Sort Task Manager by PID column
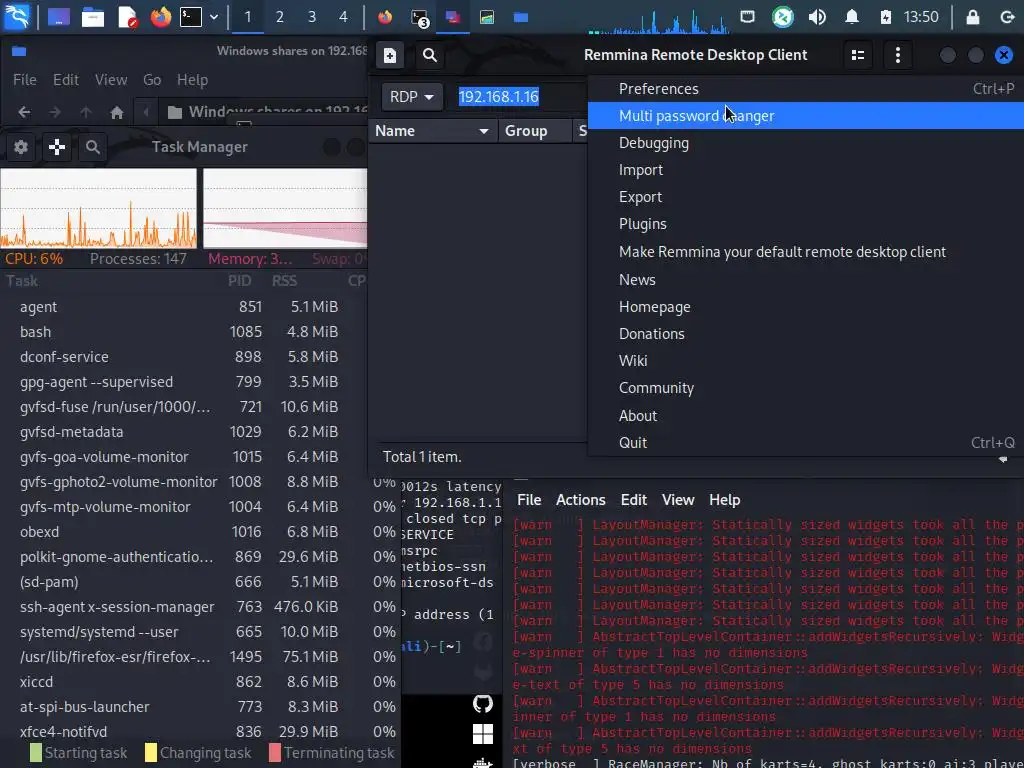Viewport: 1024px width, 768px height. coord(240,281)
